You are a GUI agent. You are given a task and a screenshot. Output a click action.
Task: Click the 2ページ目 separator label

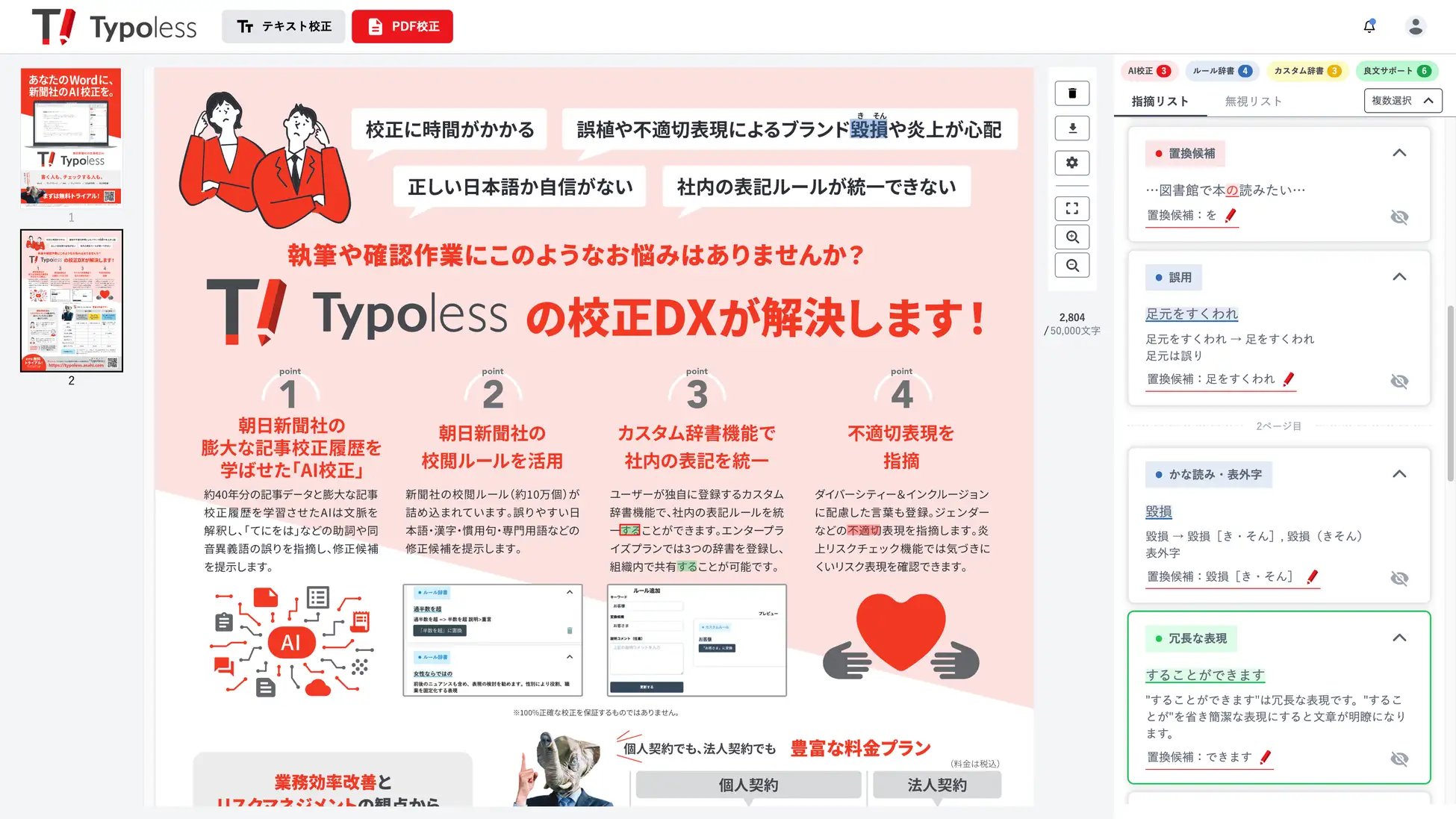tap(1278, 426)
